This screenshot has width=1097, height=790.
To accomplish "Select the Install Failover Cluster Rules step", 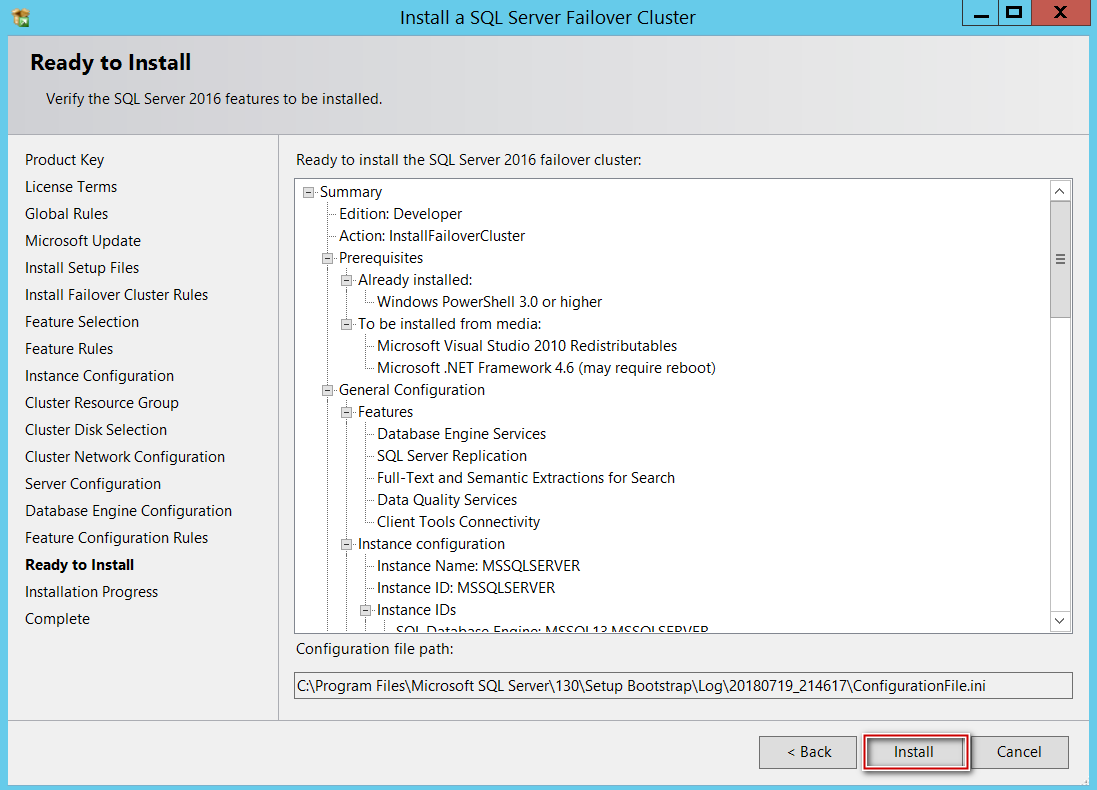I will tap(116, 295).
